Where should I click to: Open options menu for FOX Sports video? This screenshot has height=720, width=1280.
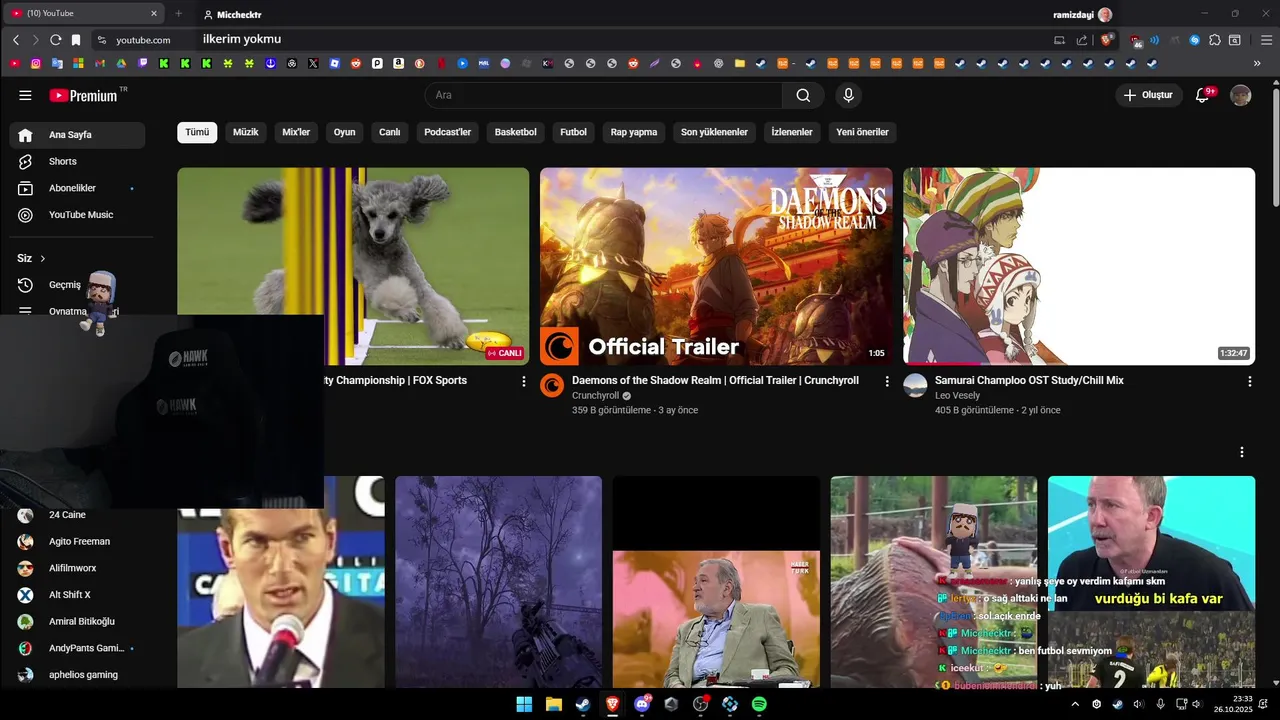point(524,381)
